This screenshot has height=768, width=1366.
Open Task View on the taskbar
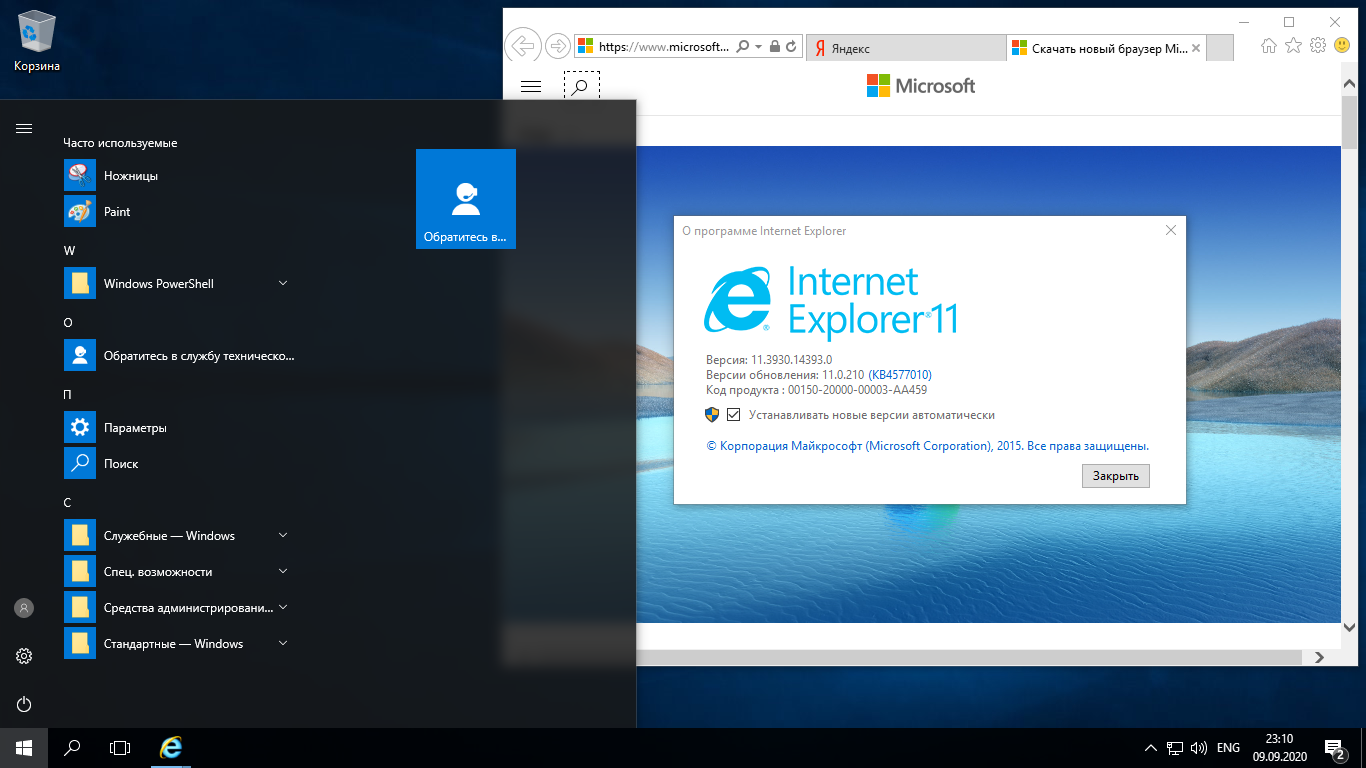tap(120, 747)
